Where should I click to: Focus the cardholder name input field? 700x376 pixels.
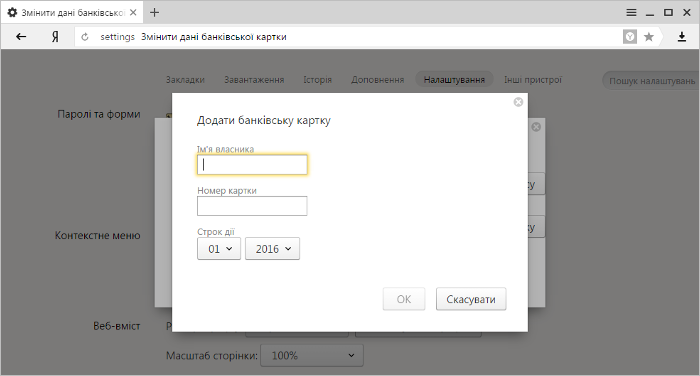pos(252,165)
